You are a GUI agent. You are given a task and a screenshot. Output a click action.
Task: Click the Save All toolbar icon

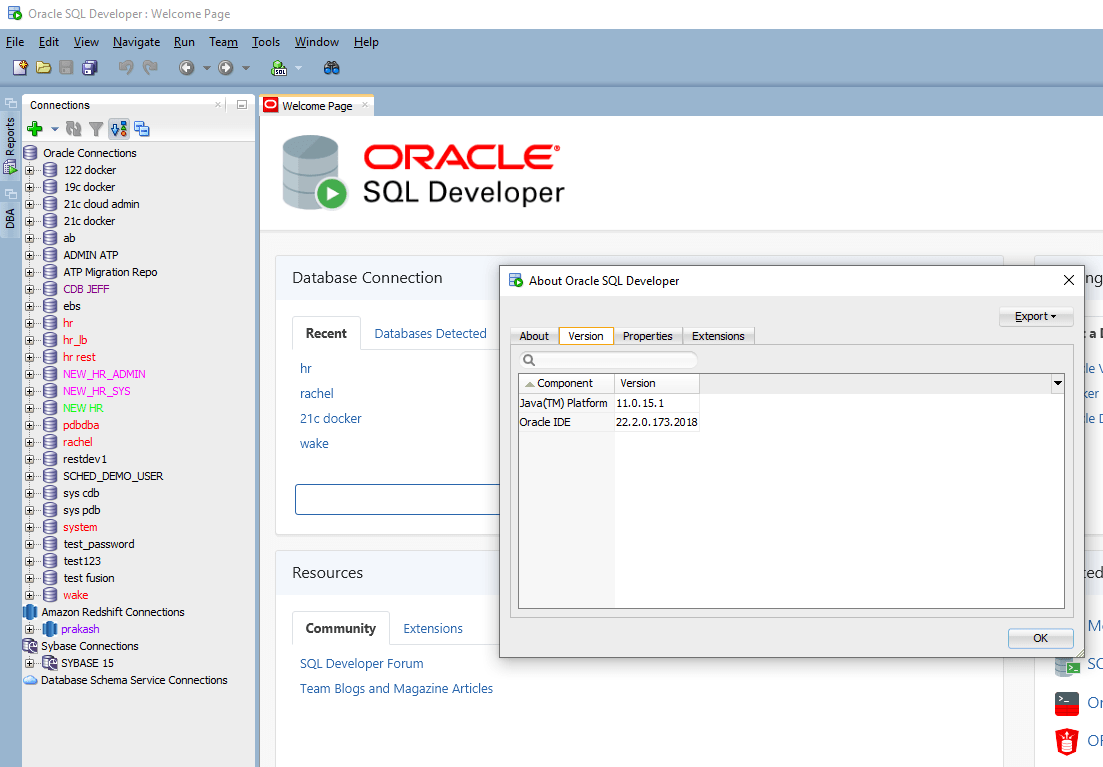coord(89,67)
